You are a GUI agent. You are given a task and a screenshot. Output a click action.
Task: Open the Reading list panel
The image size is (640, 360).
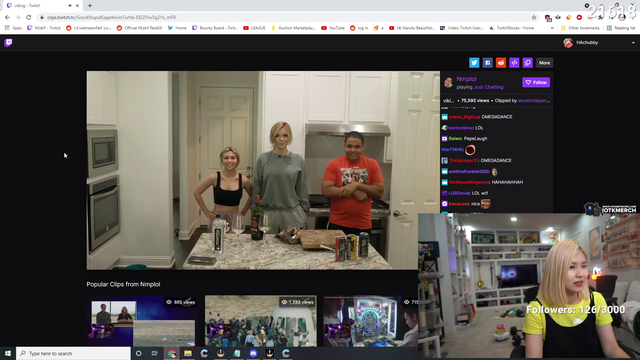(x=621, y=28)
